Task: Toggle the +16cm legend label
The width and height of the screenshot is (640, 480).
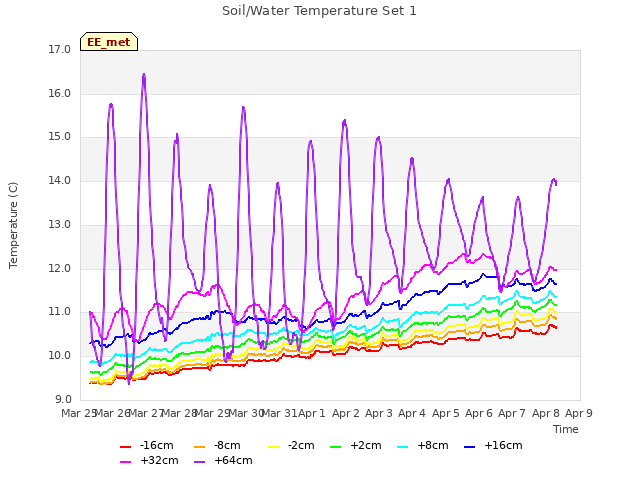Action: click(x=503, y=445)
